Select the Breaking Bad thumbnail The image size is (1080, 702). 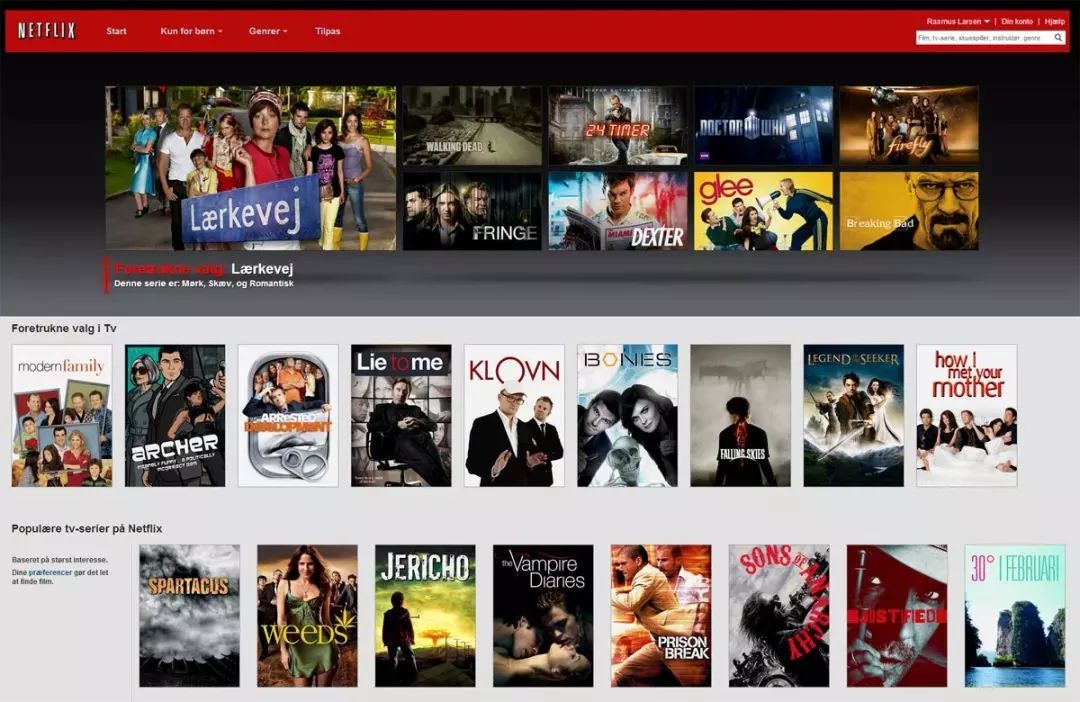pyautogui.click(x=908, y=211)
